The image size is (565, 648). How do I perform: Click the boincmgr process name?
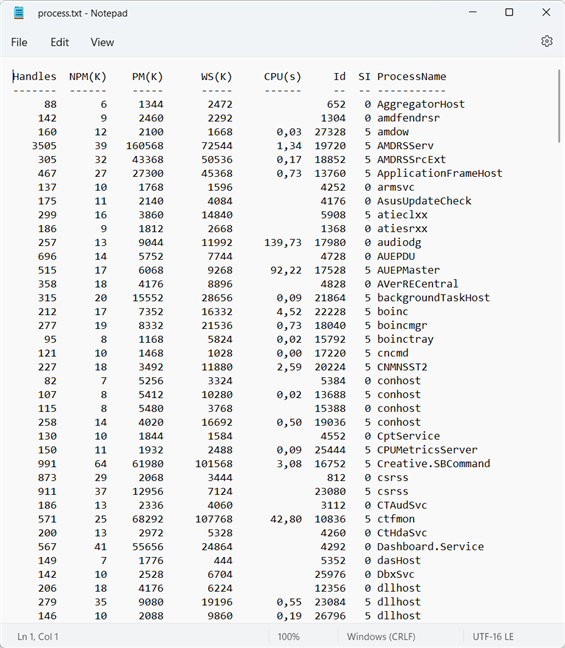[402, 326]
